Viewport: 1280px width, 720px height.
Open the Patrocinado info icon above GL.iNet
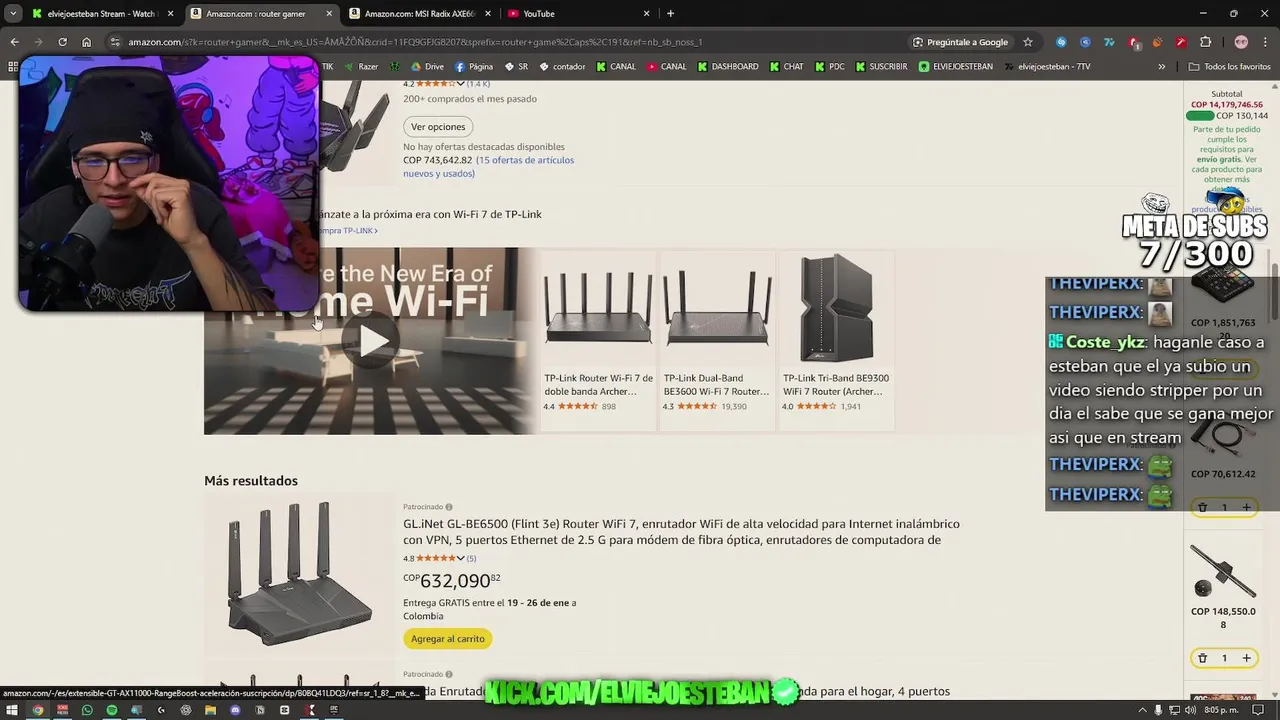(x=448, y=507)
